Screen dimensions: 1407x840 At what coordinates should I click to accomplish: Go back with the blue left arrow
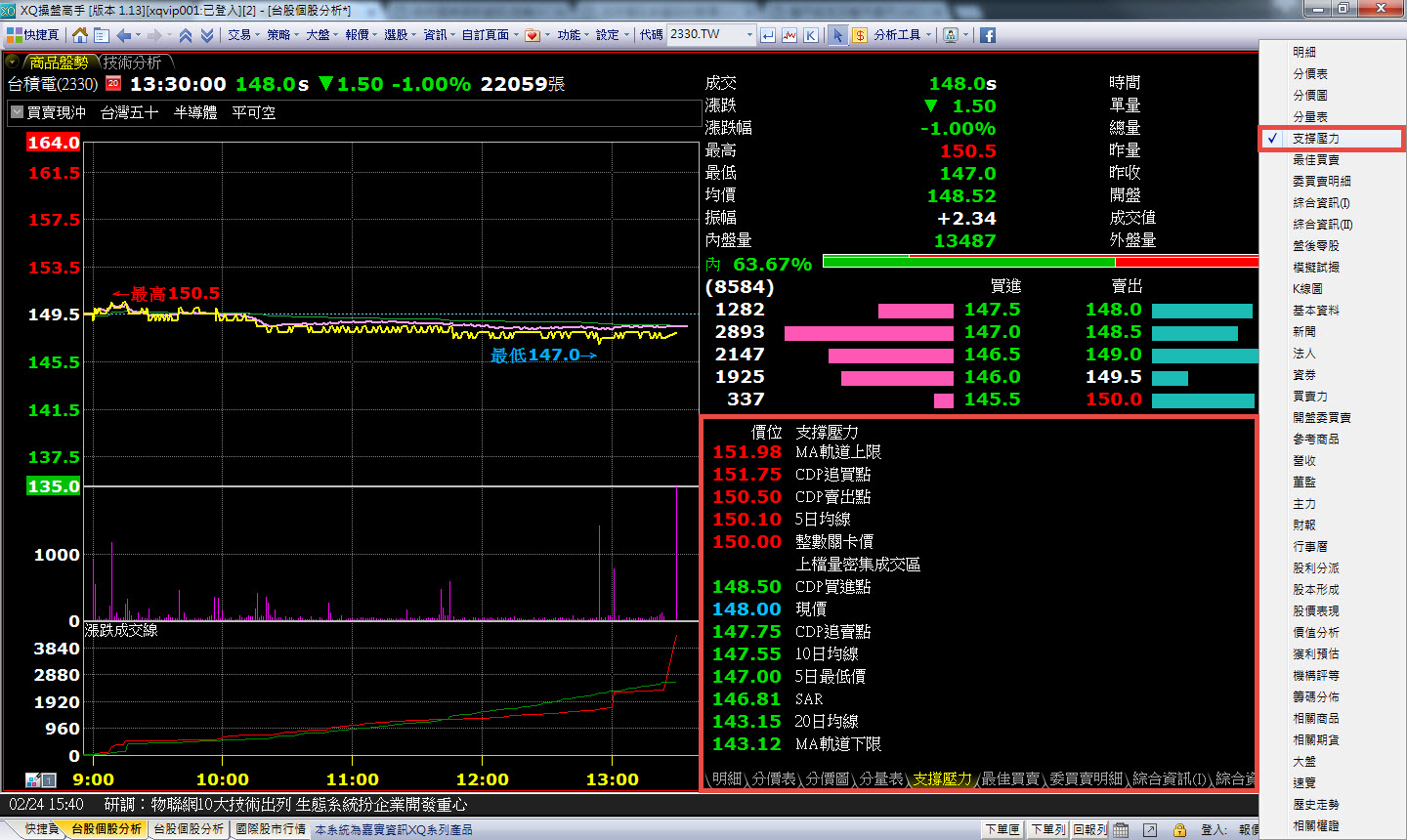(124, 35)
